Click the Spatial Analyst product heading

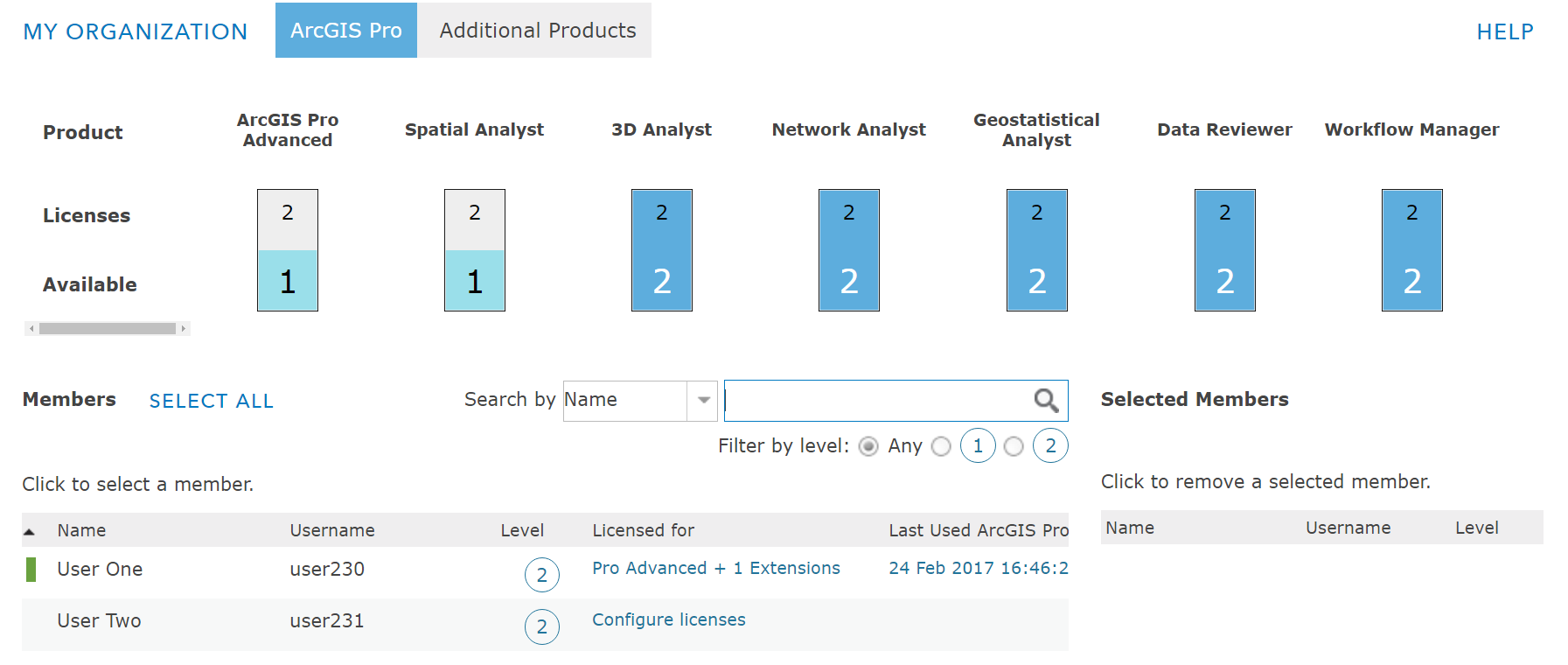pyautogui.click(x=474, y=129)
